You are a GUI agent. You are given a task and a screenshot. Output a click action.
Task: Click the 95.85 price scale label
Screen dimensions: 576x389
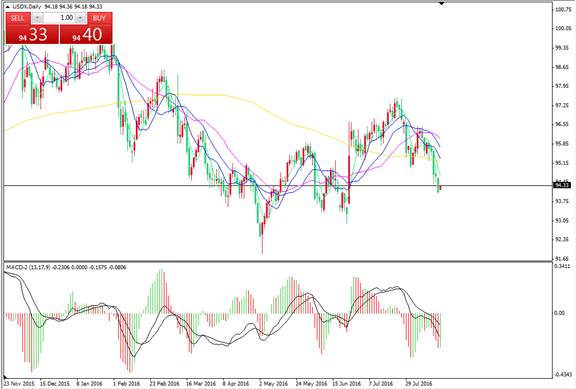tap(562, 144)
